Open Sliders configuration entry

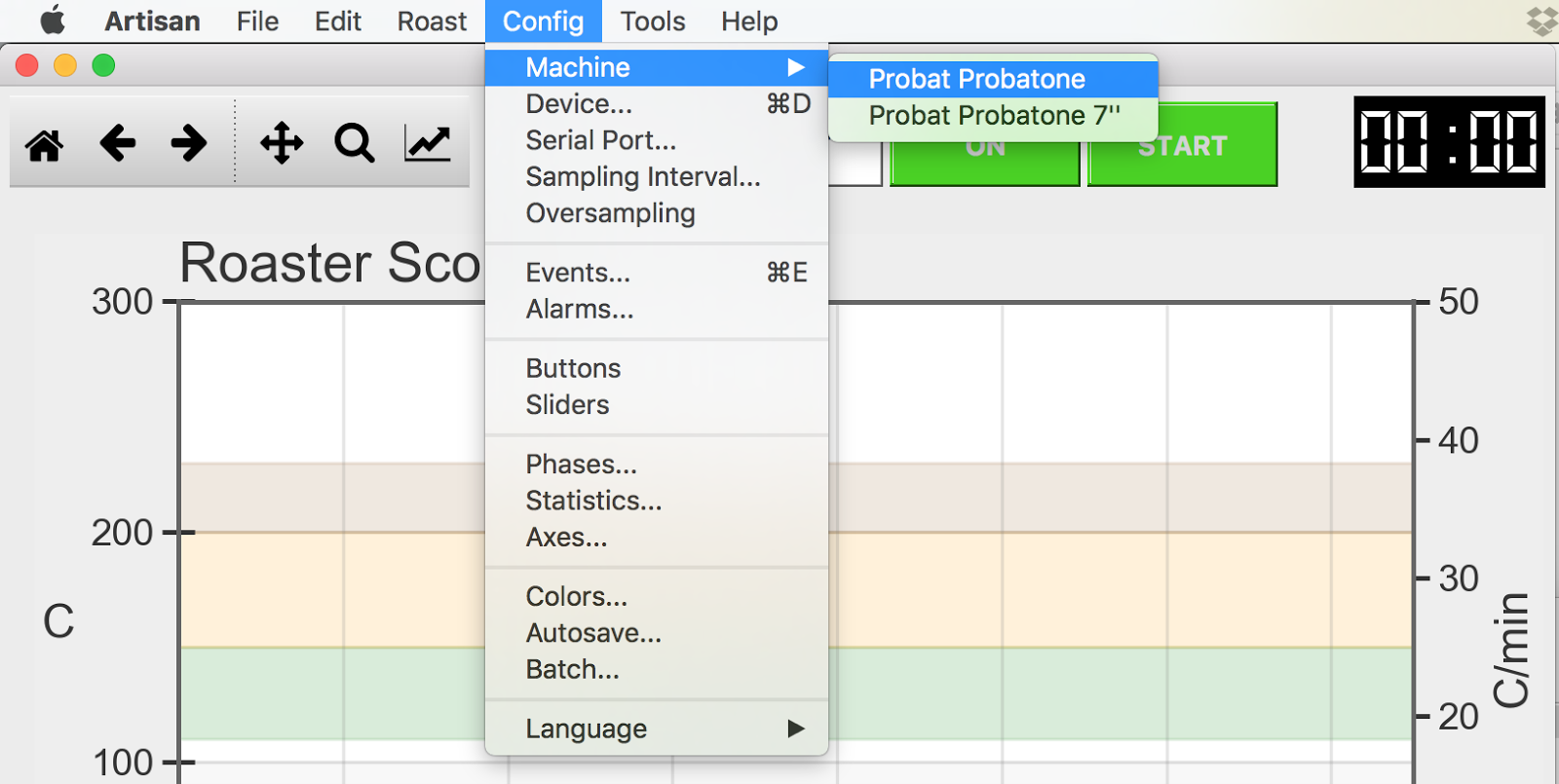coord(567,405)
